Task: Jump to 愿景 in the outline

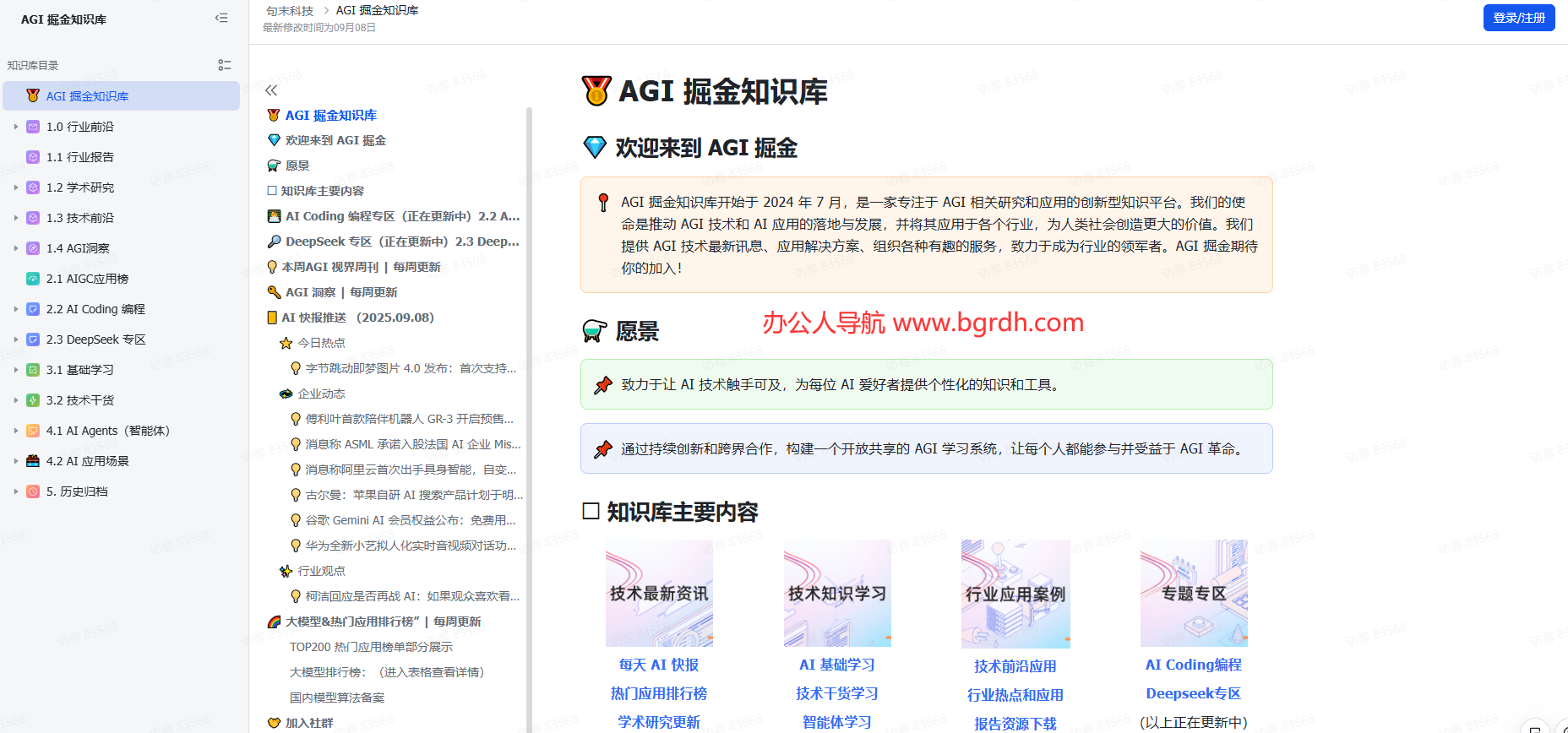Action: [297, 166]
